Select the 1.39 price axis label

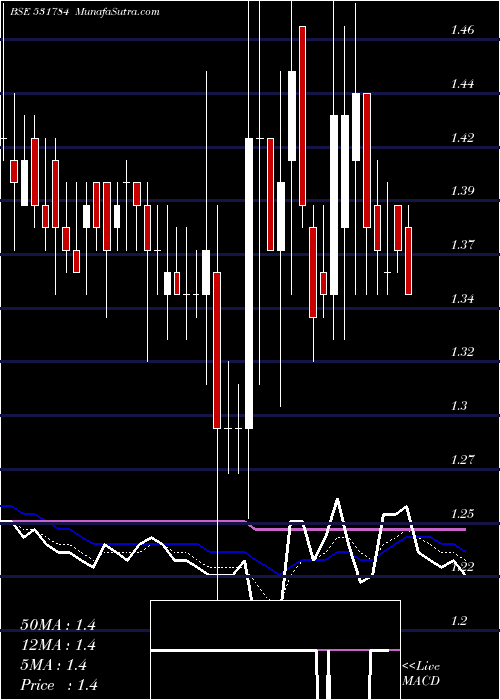(x=462, y=191)
